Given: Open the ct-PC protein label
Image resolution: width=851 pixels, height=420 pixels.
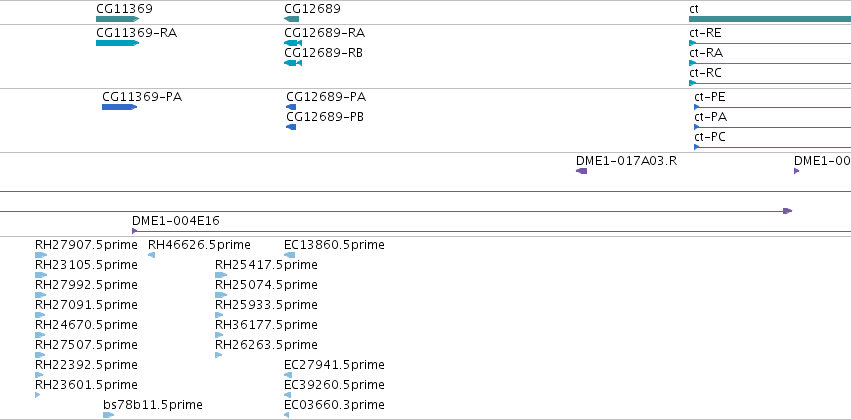Looking at the screenshot, I should tap(709, 137).
